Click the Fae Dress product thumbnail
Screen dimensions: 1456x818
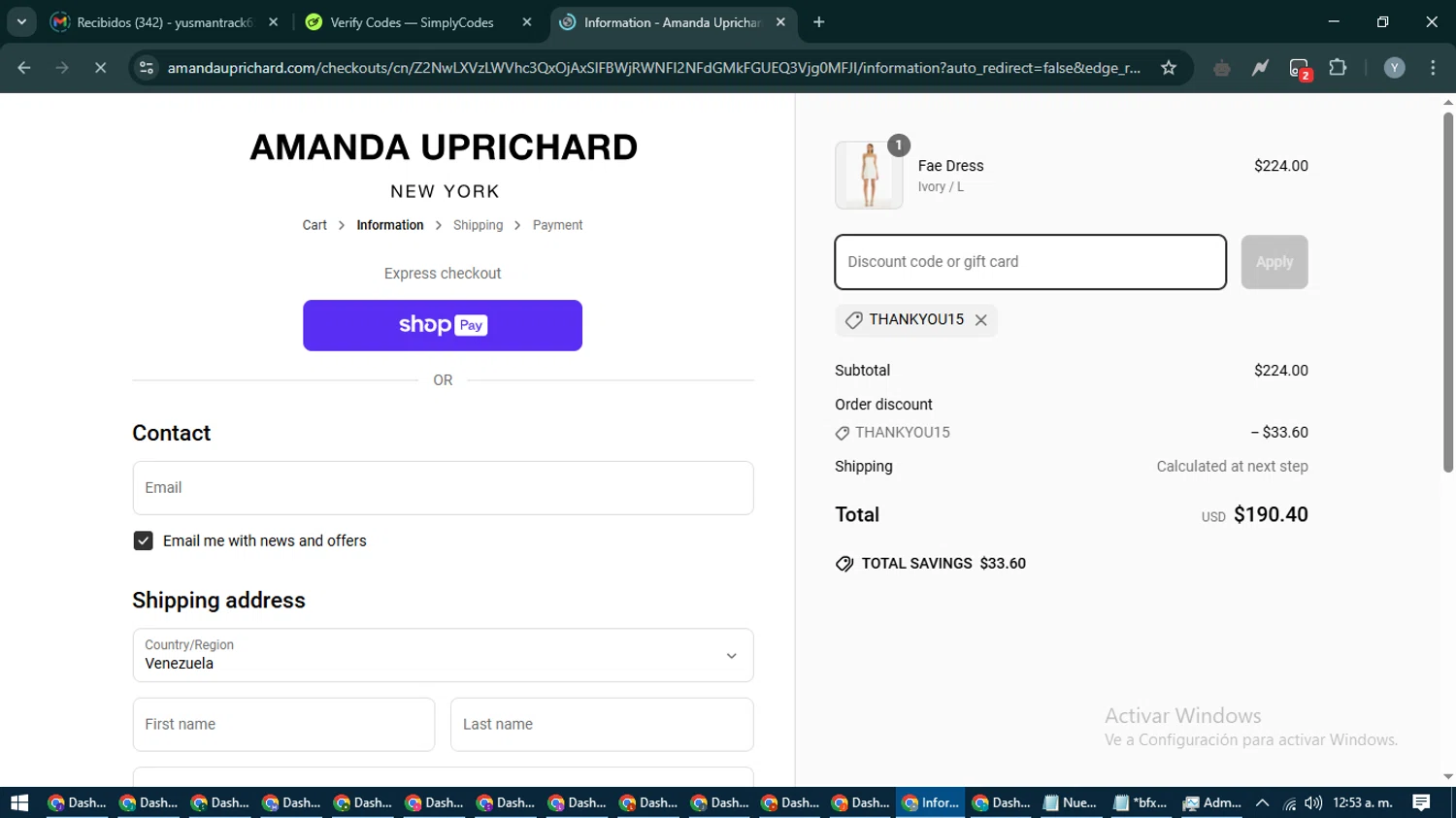click(869, 176)
